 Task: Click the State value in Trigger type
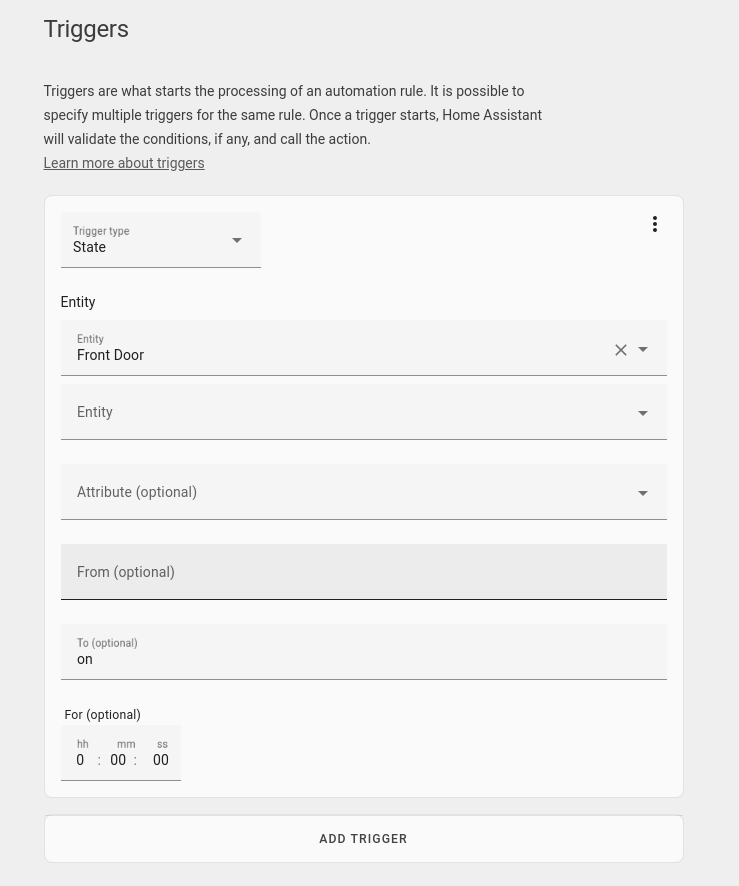tap(89, 247)
